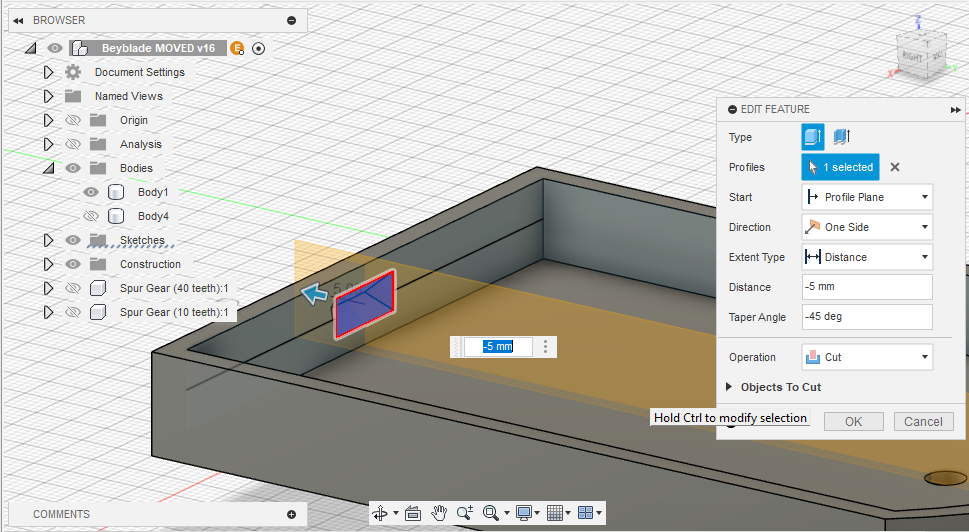Viewport: 969px width, 532px height.
Task: Hide the Construction folder using its eye icon
Action: (x=73, y=264)
